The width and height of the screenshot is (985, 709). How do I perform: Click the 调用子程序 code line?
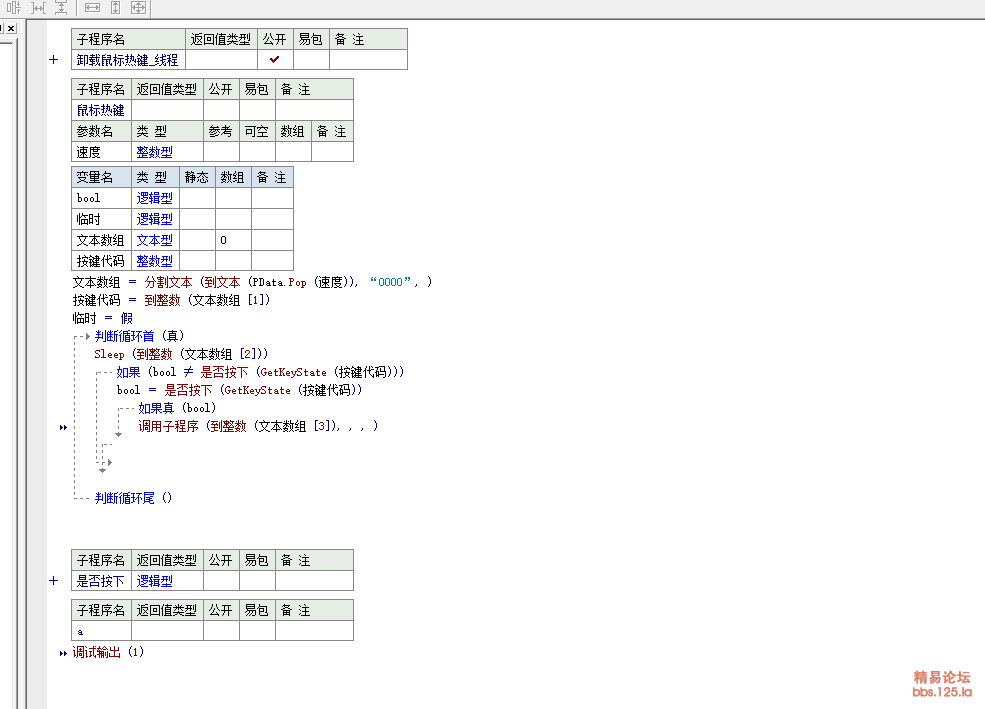click(258, 426)
